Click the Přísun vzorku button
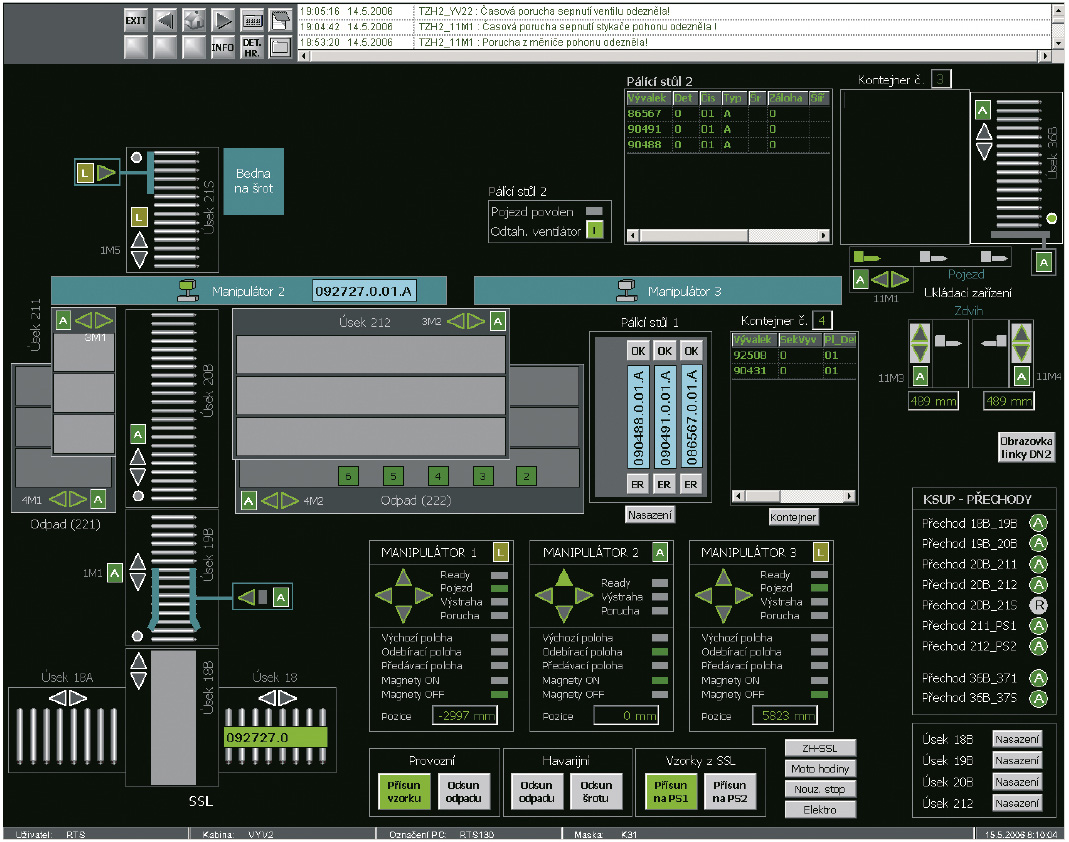The width and height of the screenshot is (1069, 842). pyautogui.click(x=405, y=791)
